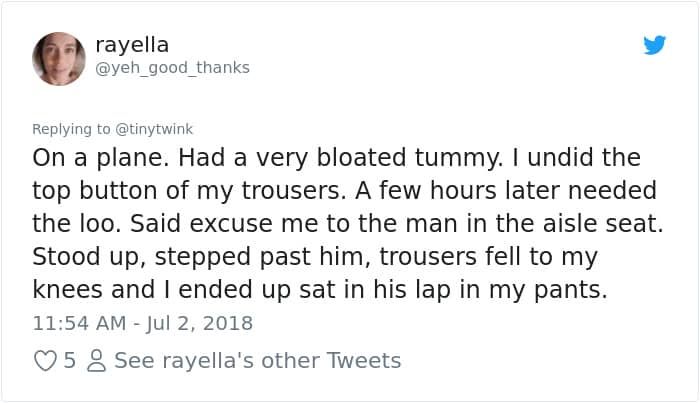Open rayella's profile picture
This screenshot has width=700, height=403.
point(59,57)
